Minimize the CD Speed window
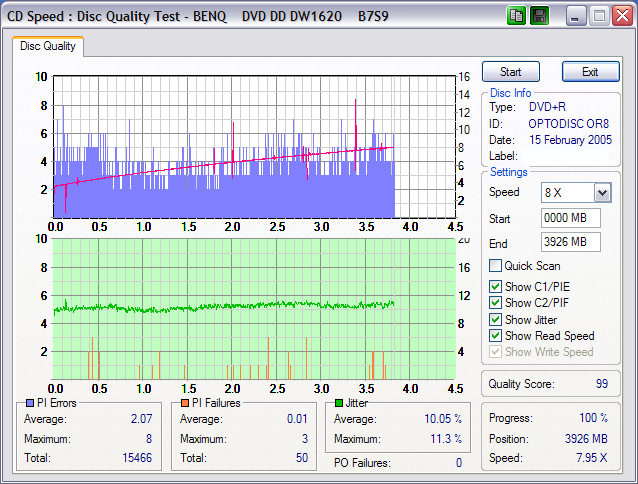The image size is (638, 484). tap(576, 16)
